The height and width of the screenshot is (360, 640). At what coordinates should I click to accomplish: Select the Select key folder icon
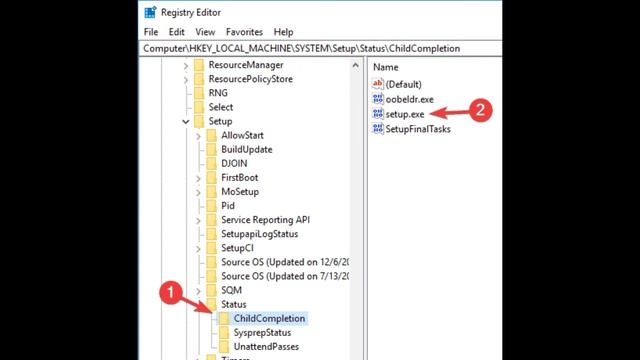(199, 107)
